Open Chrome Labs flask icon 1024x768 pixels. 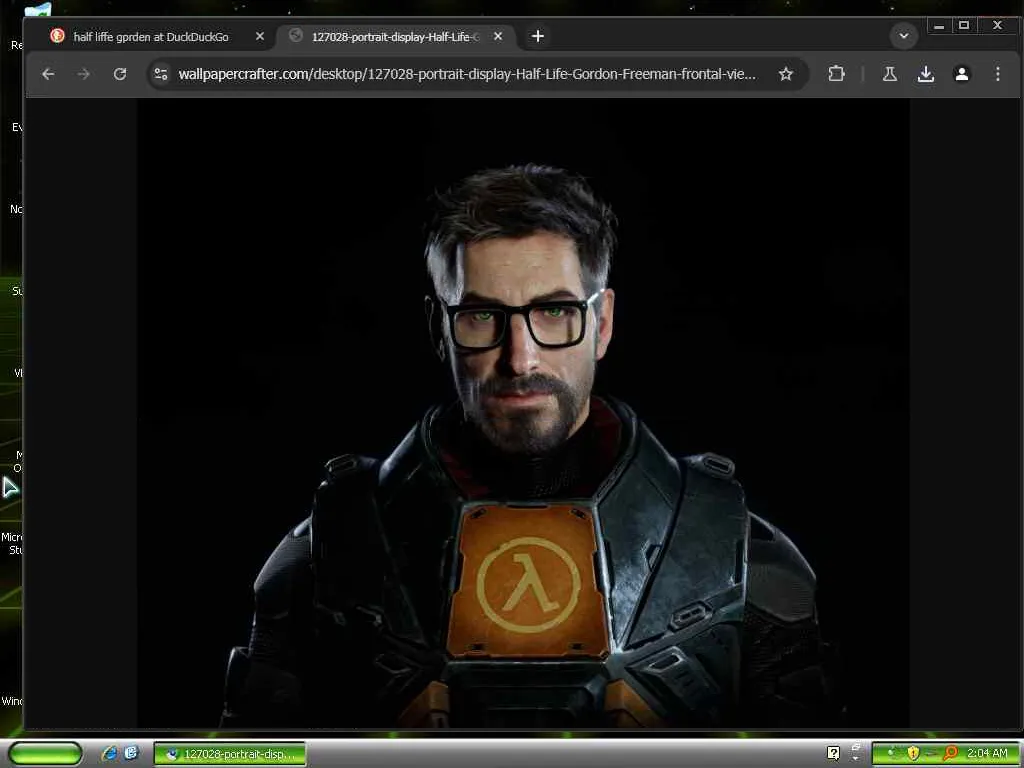click(x=889, y=74)
